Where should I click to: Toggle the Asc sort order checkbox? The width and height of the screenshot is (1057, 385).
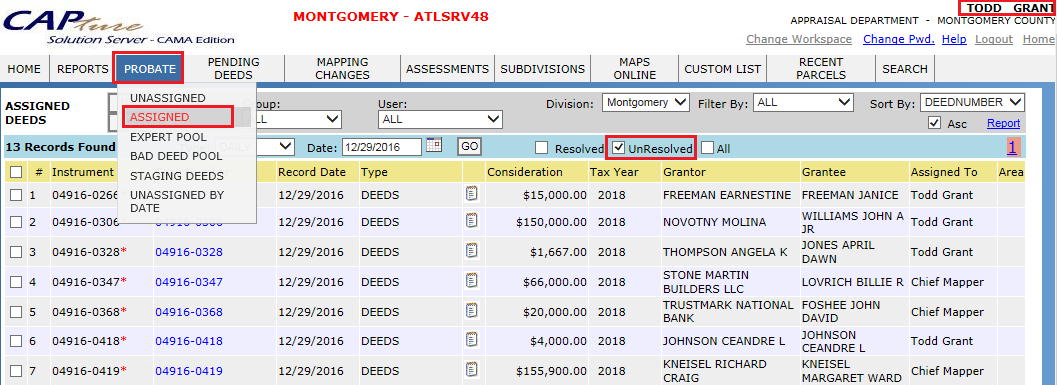934,123
